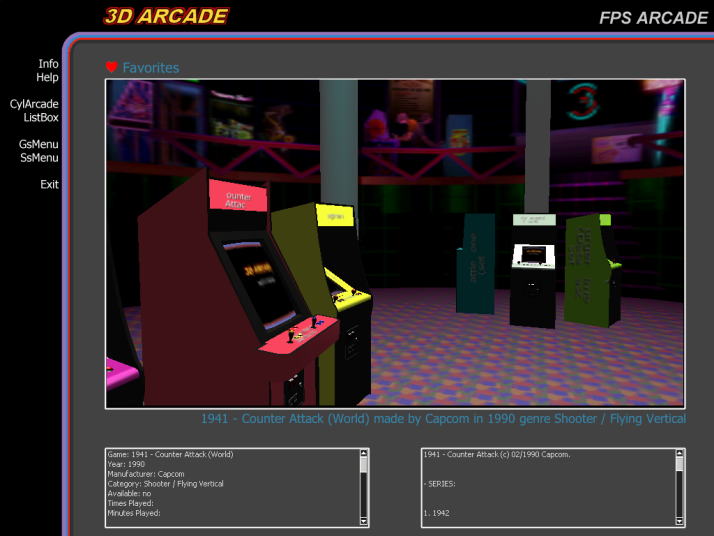
Task: Click the 1941 Counter Attack caption text
Action: point(443,419)
